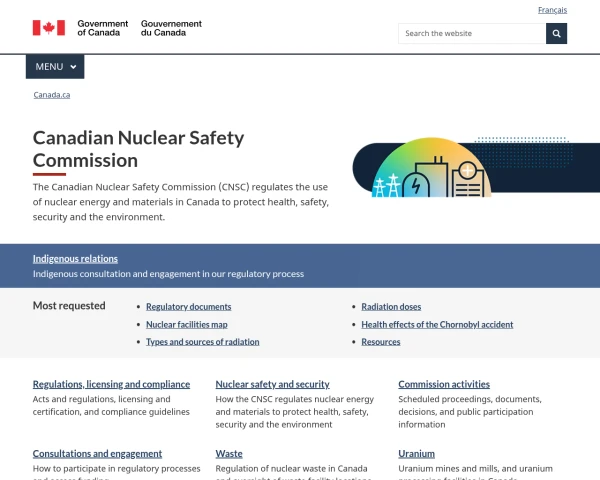Open Health effects of the Chornobyl accident
The width and height of the screenshot is (600, 480).
tap(437, 325)
